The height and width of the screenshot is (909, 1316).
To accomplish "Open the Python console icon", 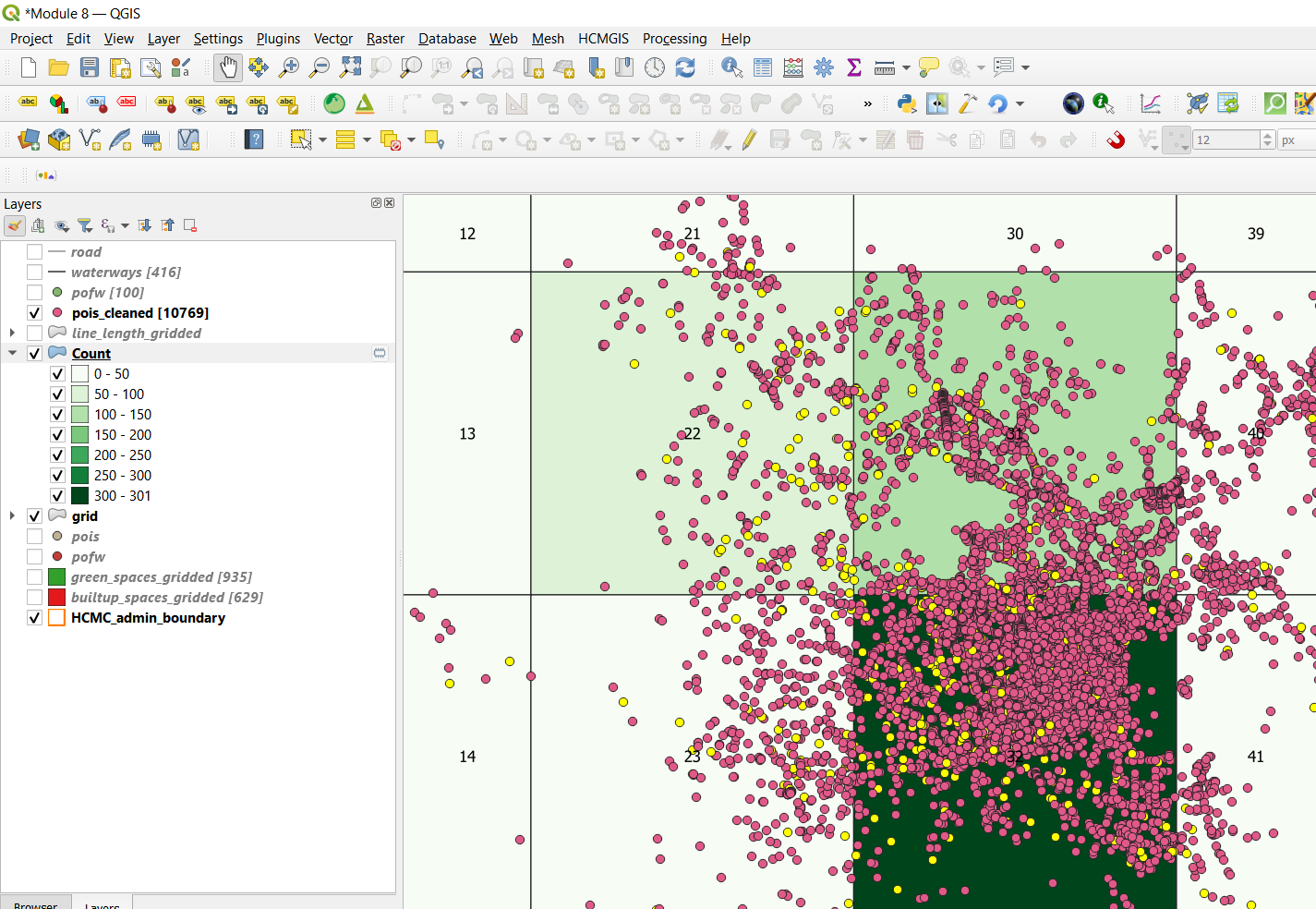I will [907, 103].
